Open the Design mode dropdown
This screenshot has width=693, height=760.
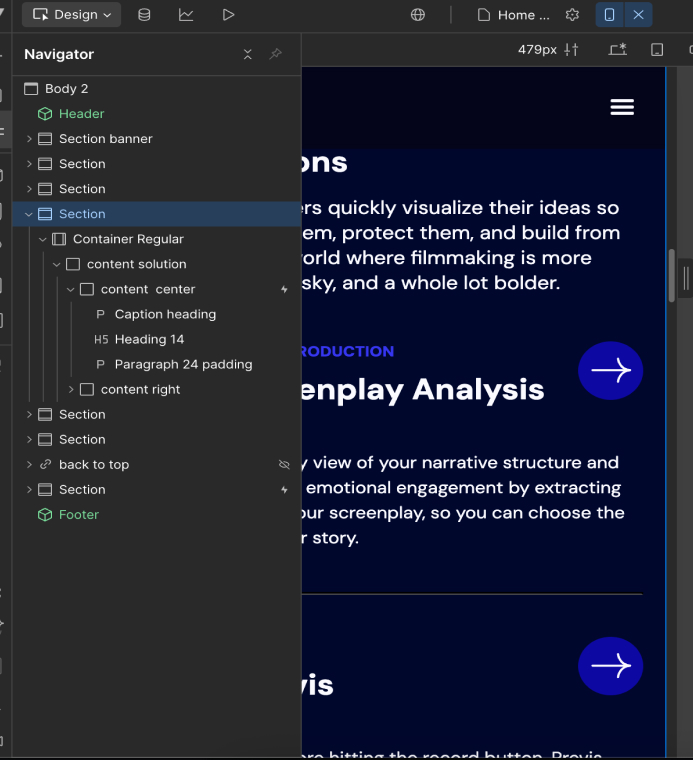(x=72, y=15)
